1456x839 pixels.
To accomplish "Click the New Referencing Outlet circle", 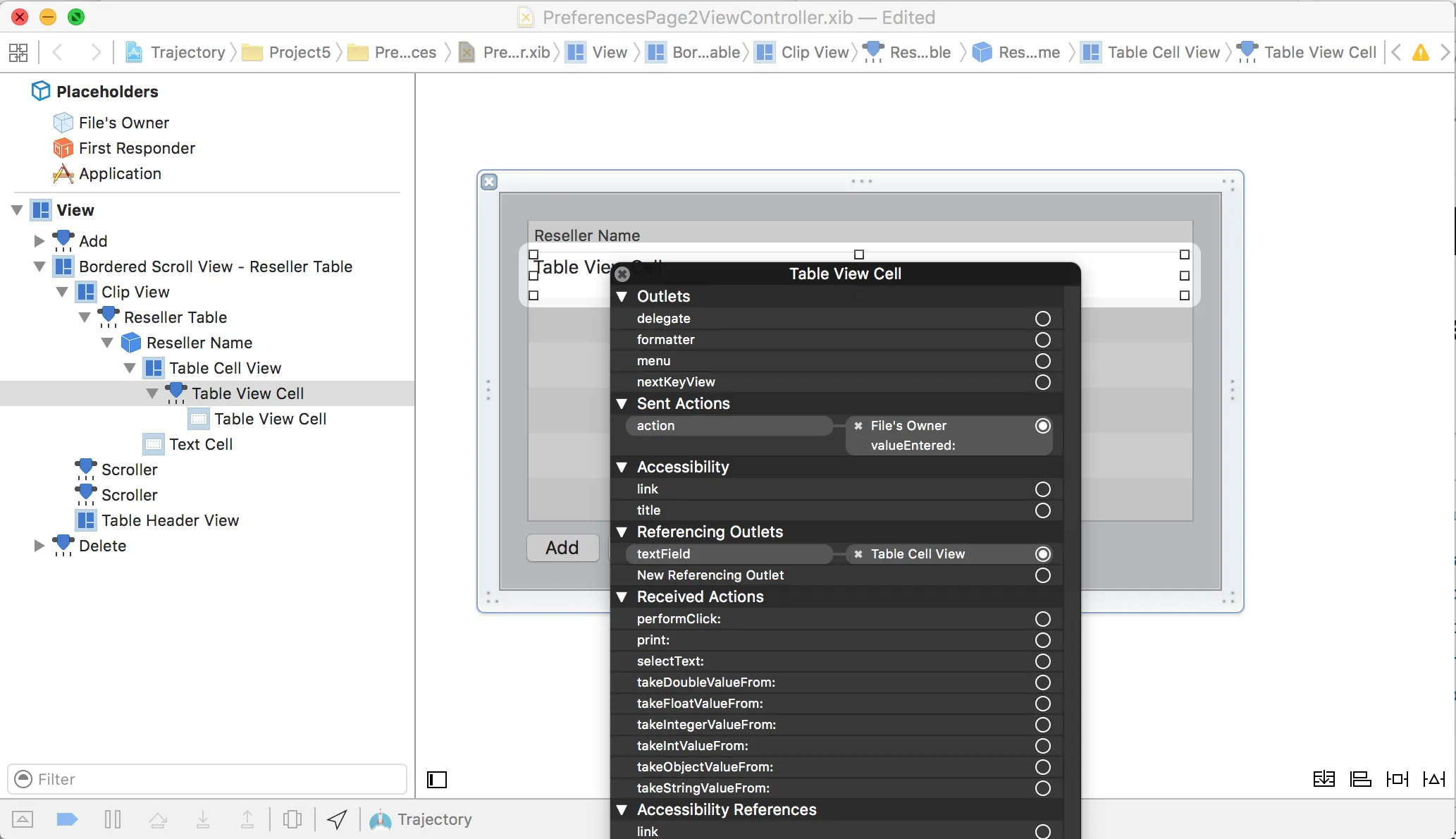I will pos(1042,575).
